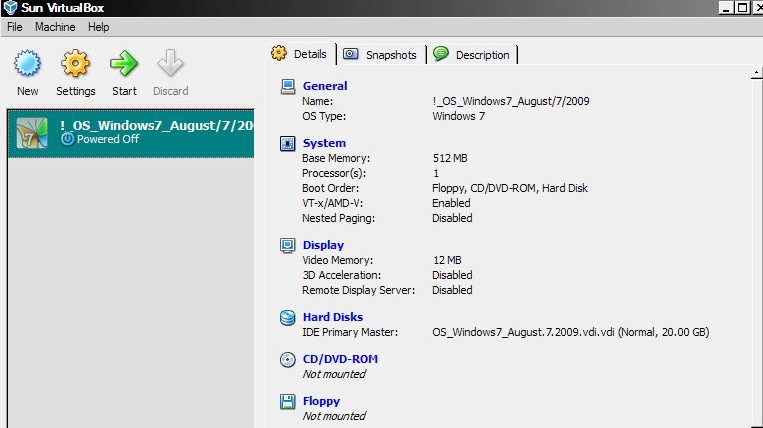The width and height of the screenshot is (763, 428).
Task: Click the 512 MB base memory value
Action: 450,158
